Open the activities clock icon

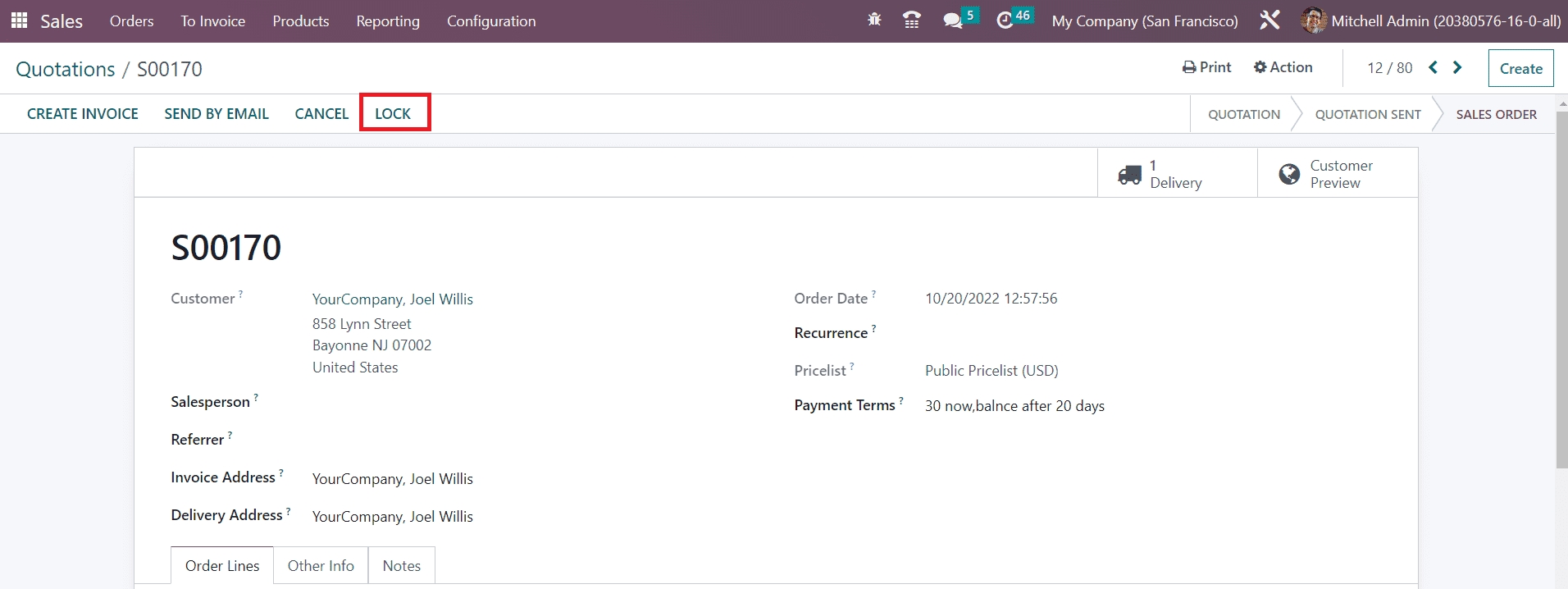click(1005, 21)
